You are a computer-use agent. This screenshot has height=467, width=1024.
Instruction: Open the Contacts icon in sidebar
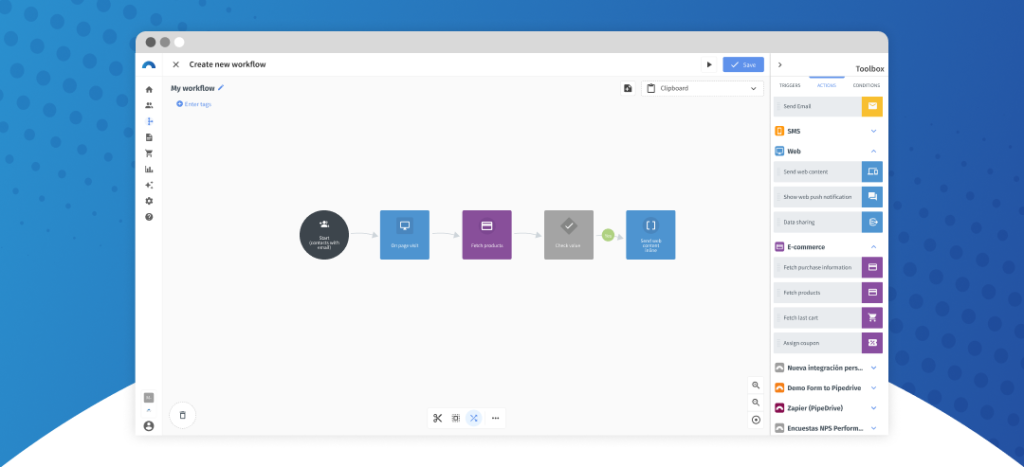coord(149,105)
